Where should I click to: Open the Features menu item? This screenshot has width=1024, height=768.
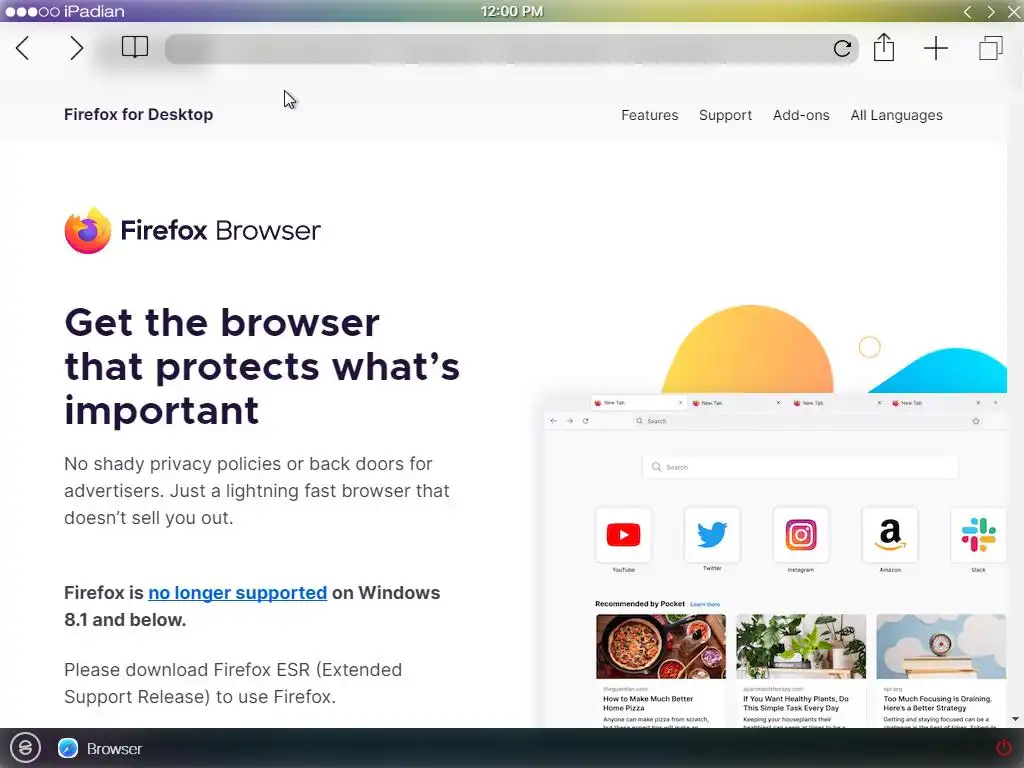coord(649,115)
